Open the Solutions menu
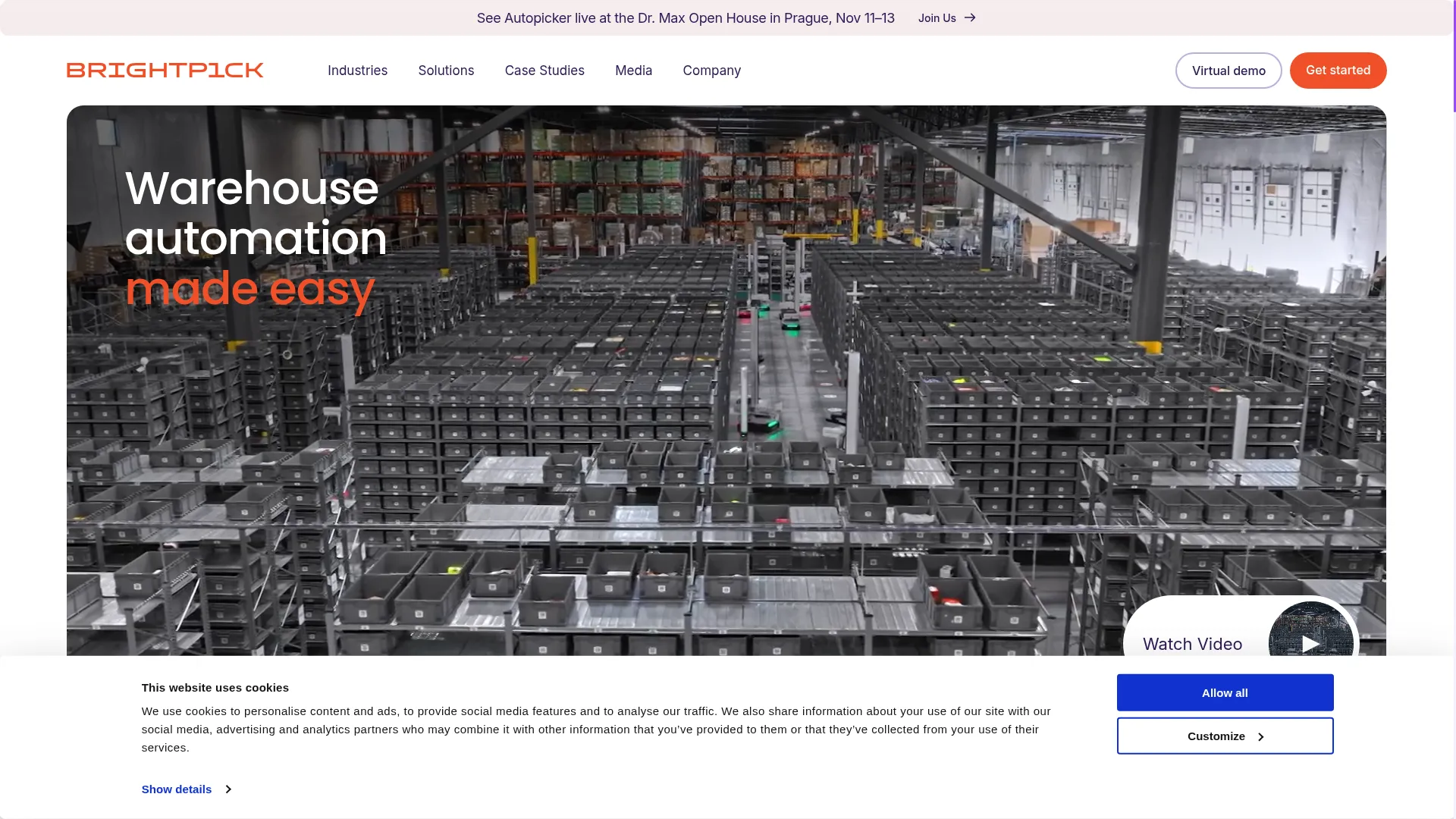 pos(446,71)
